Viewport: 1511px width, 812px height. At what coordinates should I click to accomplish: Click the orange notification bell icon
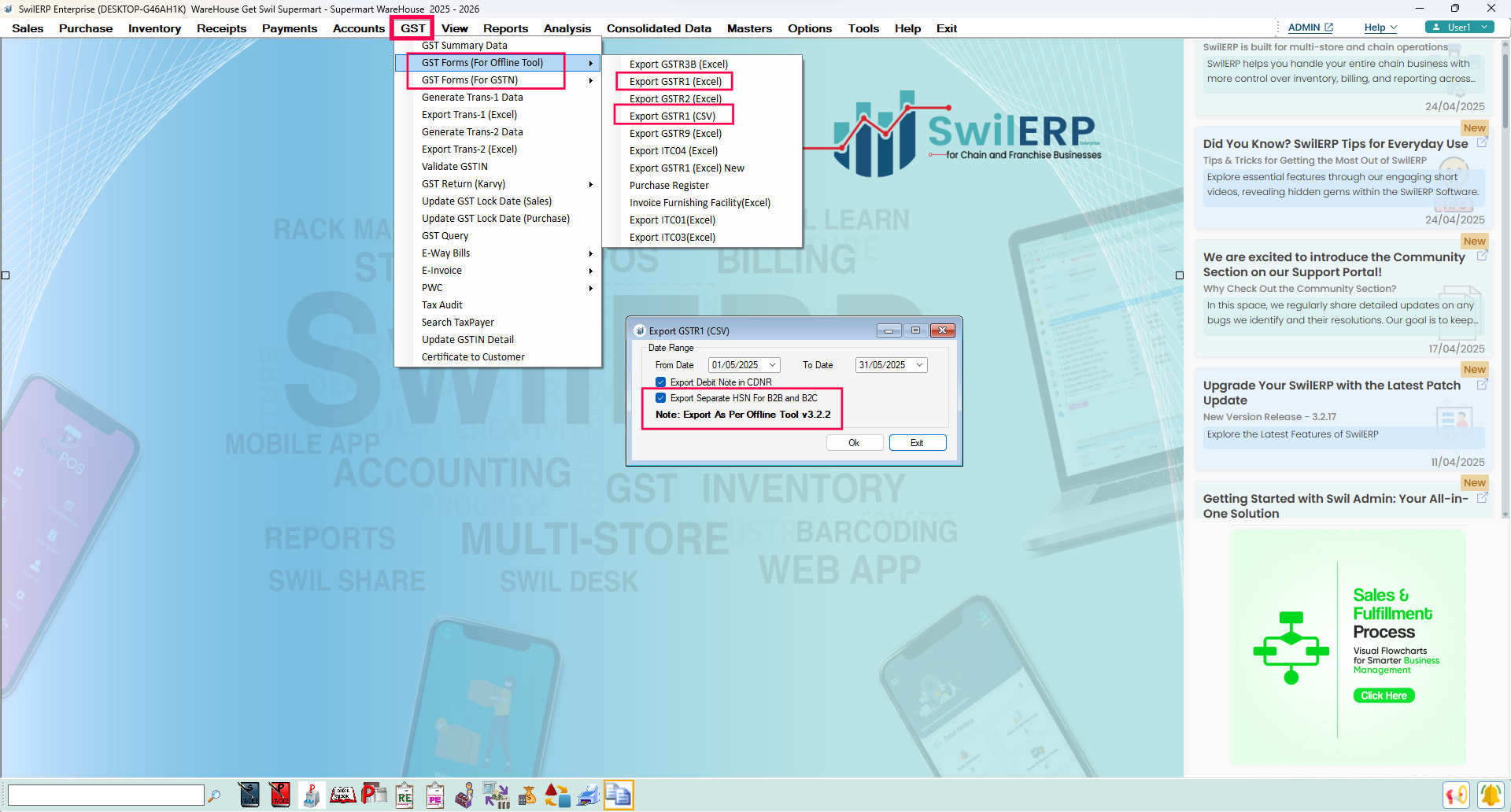coord(1491,795)
